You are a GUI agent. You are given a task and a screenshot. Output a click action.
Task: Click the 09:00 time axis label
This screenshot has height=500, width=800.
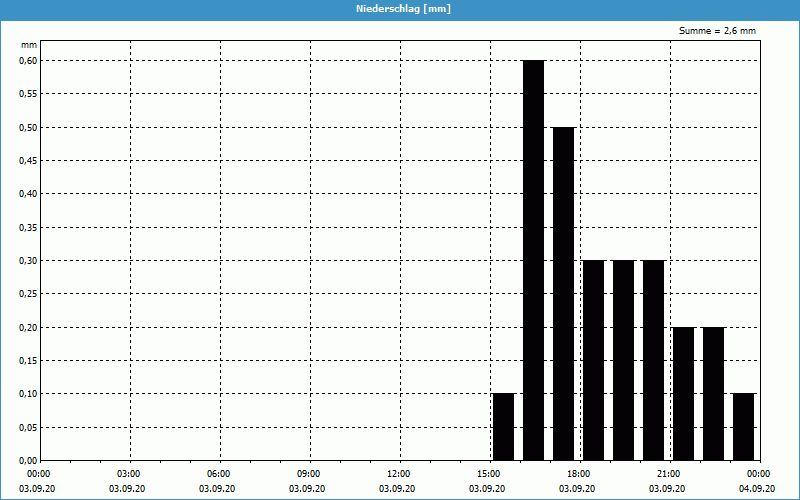(x=310, y=474)
